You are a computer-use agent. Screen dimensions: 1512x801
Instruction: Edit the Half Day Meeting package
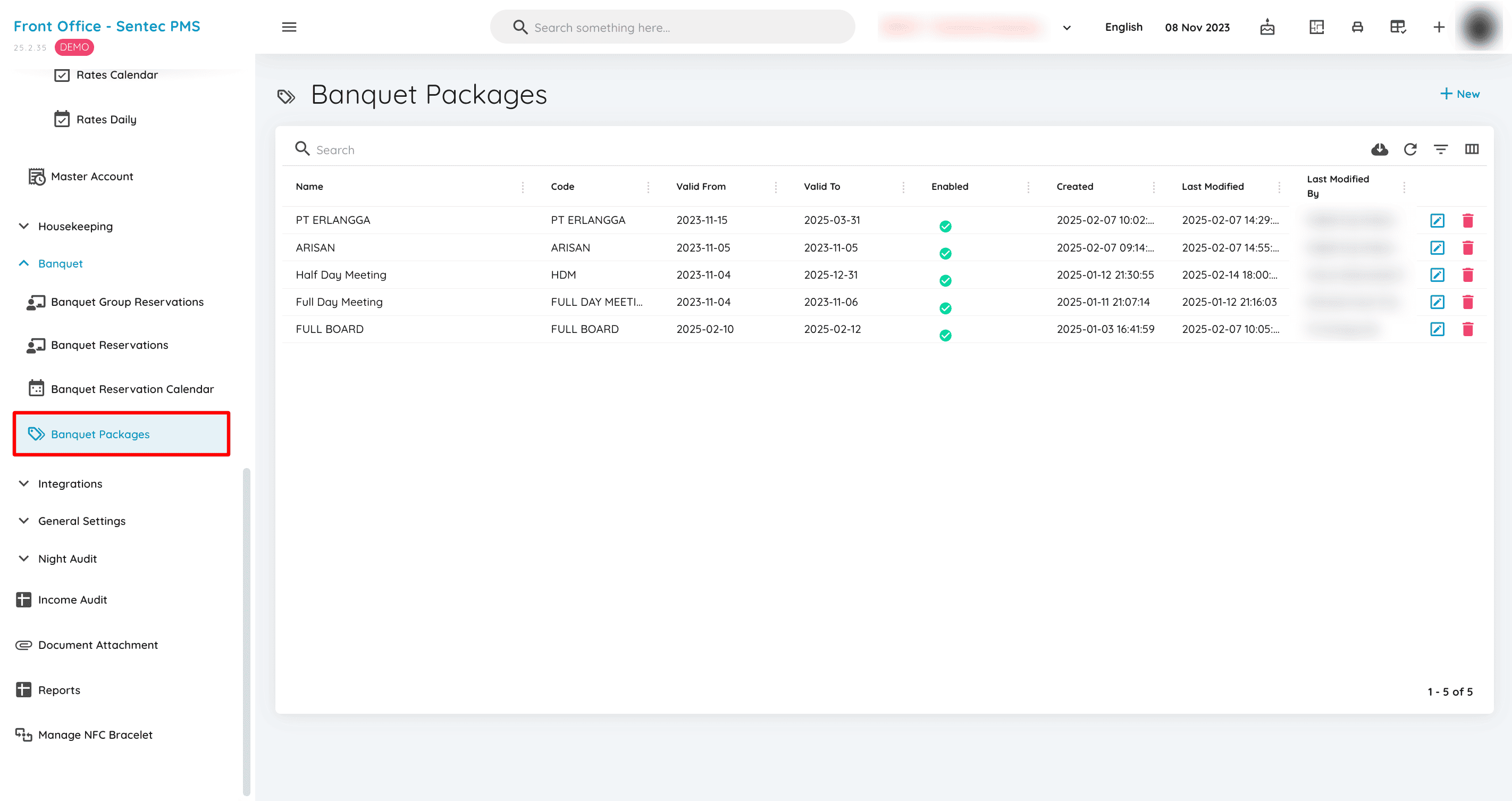tap(1437, 275)
